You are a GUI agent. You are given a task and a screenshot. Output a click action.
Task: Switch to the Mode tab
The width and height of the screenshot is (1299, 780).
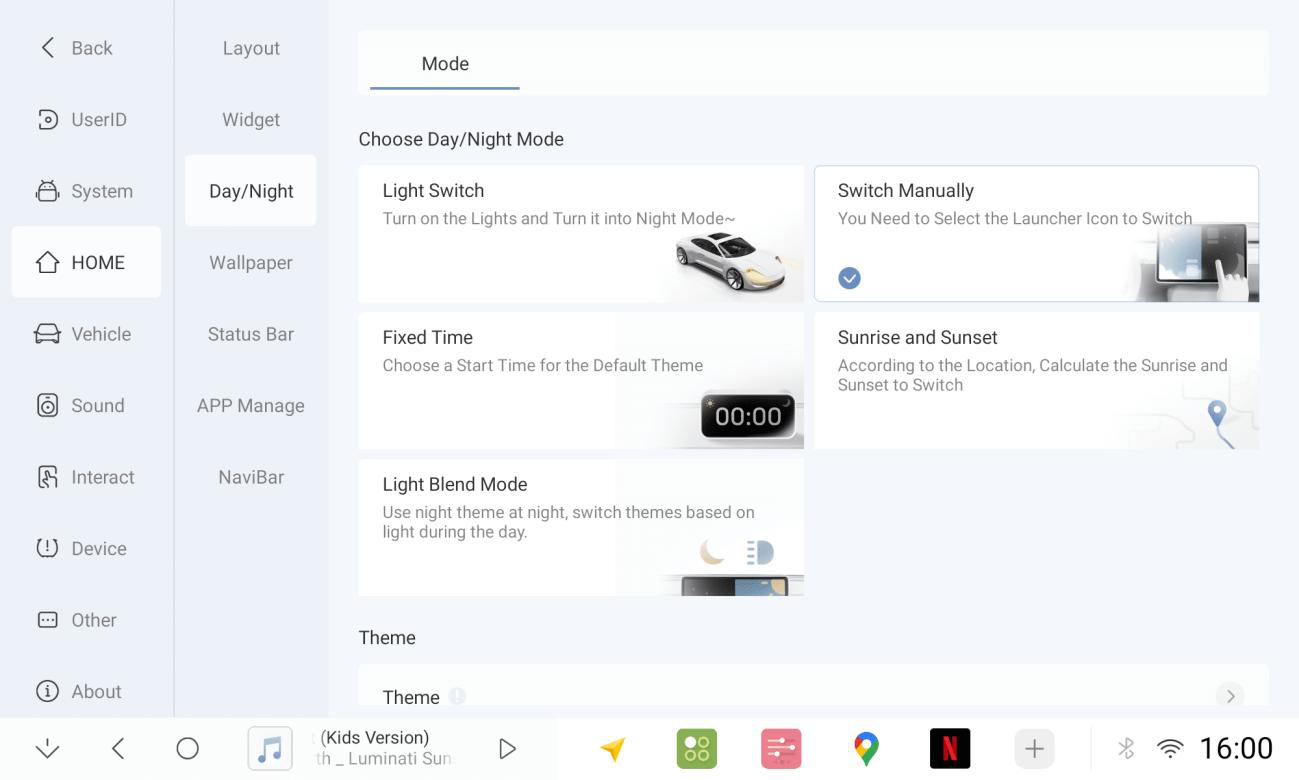pos(445,64)
